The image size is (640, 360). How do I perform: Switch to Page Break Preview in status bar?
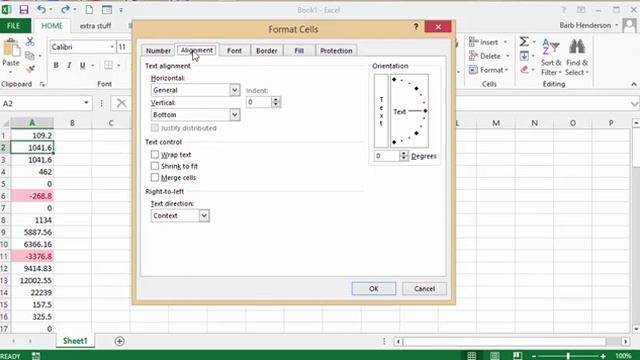pyautogui.click(x=518, y=356)
